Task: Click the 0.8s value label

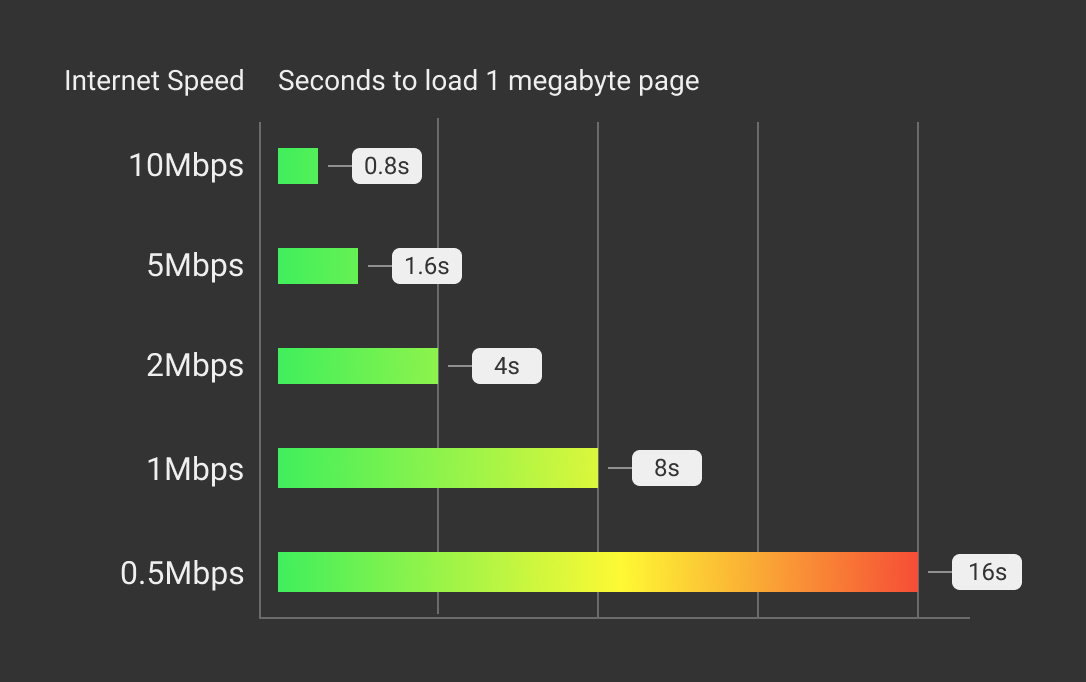Action: point(386,166)
